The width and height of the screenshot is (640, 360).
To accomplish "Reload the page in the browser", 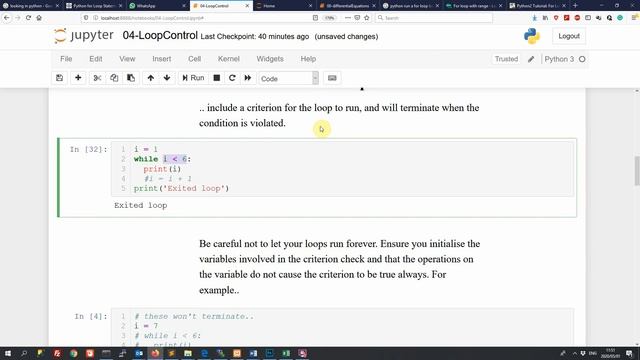I will (28, 18).
